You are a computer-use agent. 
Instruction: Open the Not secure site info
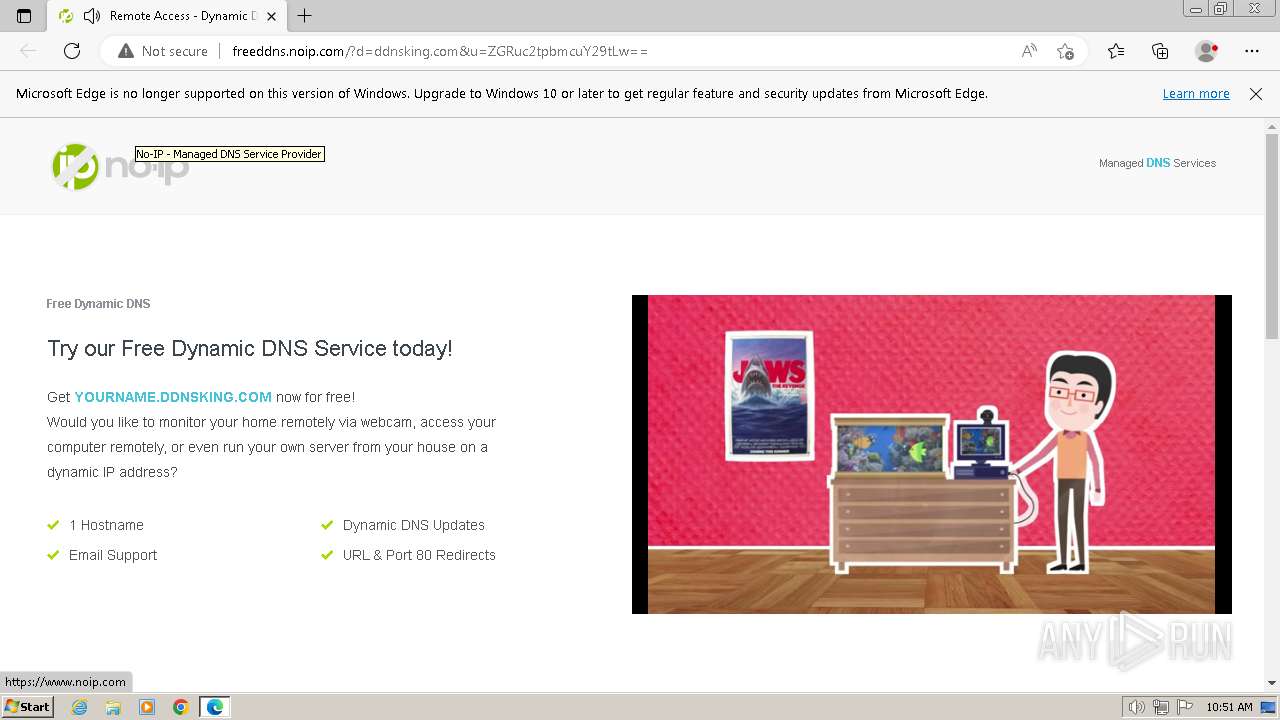(x=163, y=51)
